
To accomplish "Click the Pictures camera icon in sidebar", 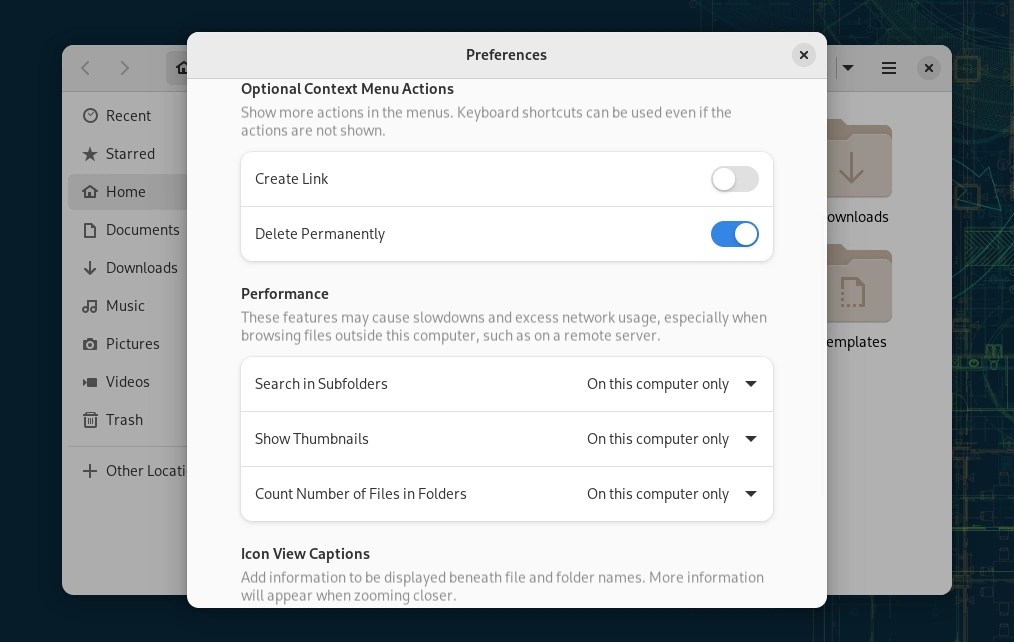I will click(x=90, y=344).
